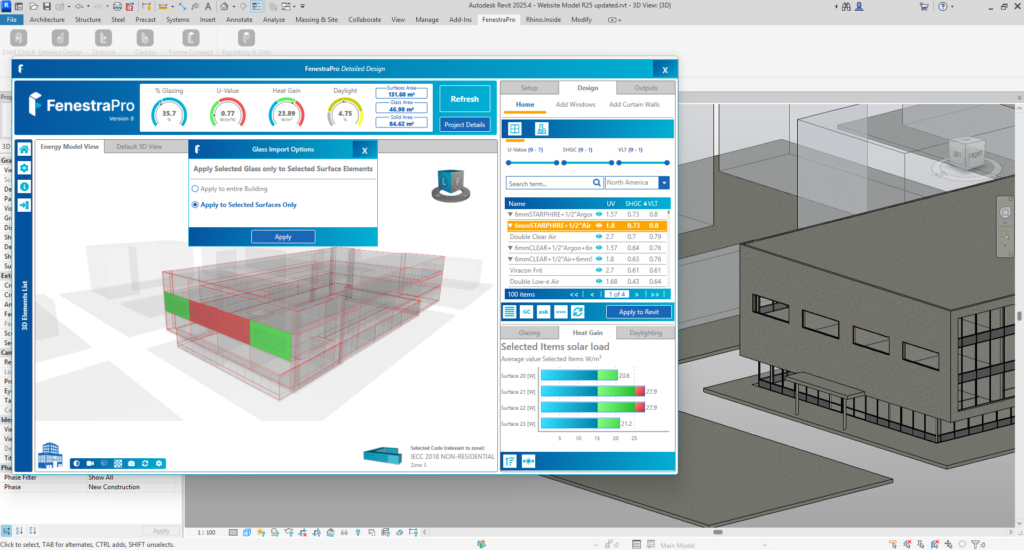Viewport: 1024px width, 550px height.
Task: Select the building icon under Home tab
Action: (x=541, y=129)
